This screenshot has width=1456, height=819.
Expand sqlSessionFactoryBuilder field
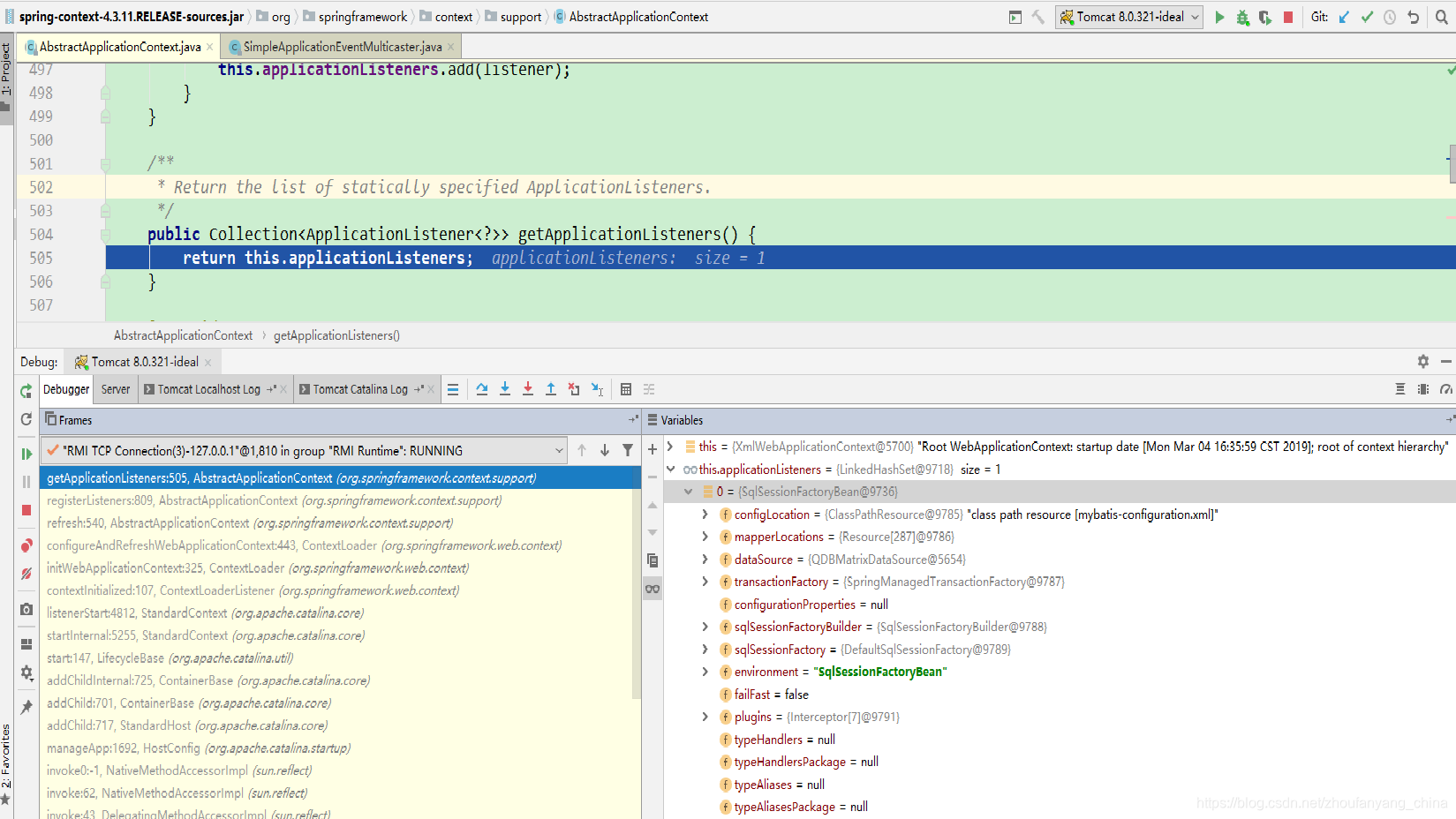(705, 627)
